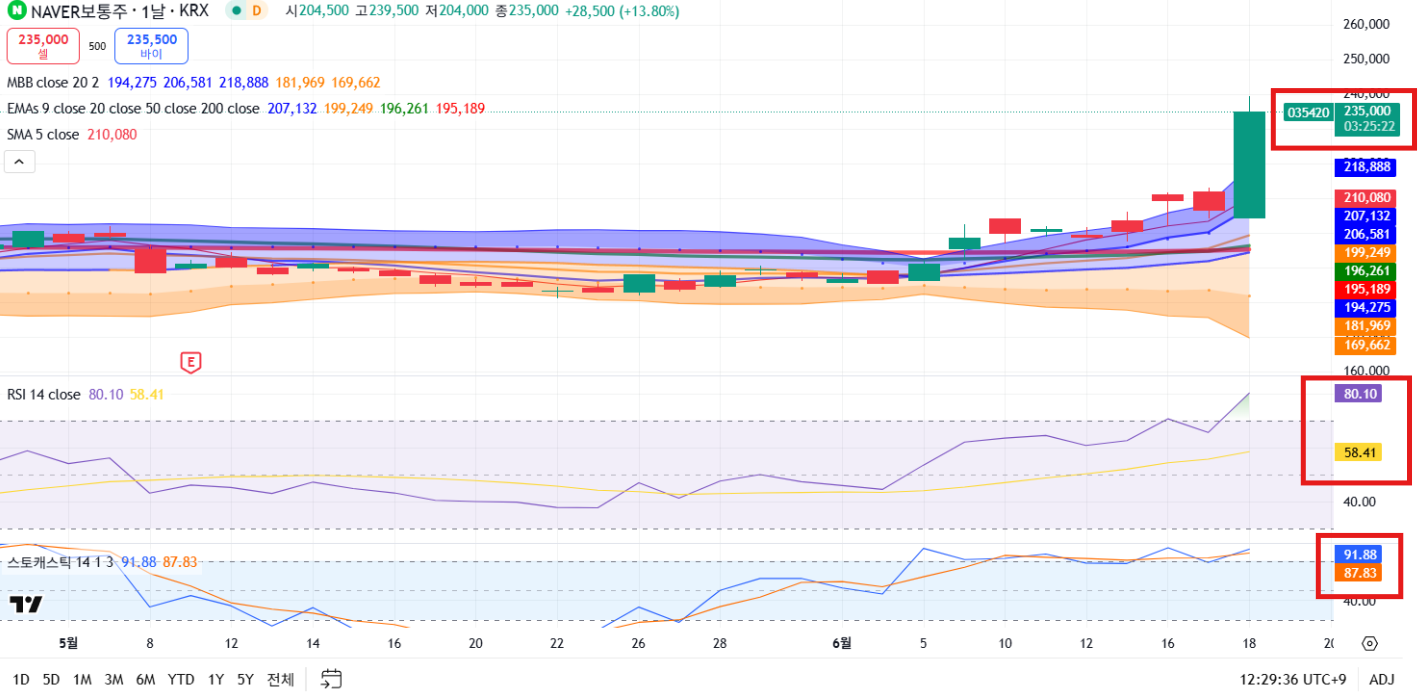Image resolution: width=1418 pixels, height=696 pixels.
Task: Switch to 5D time range
Action: (51, 680)
